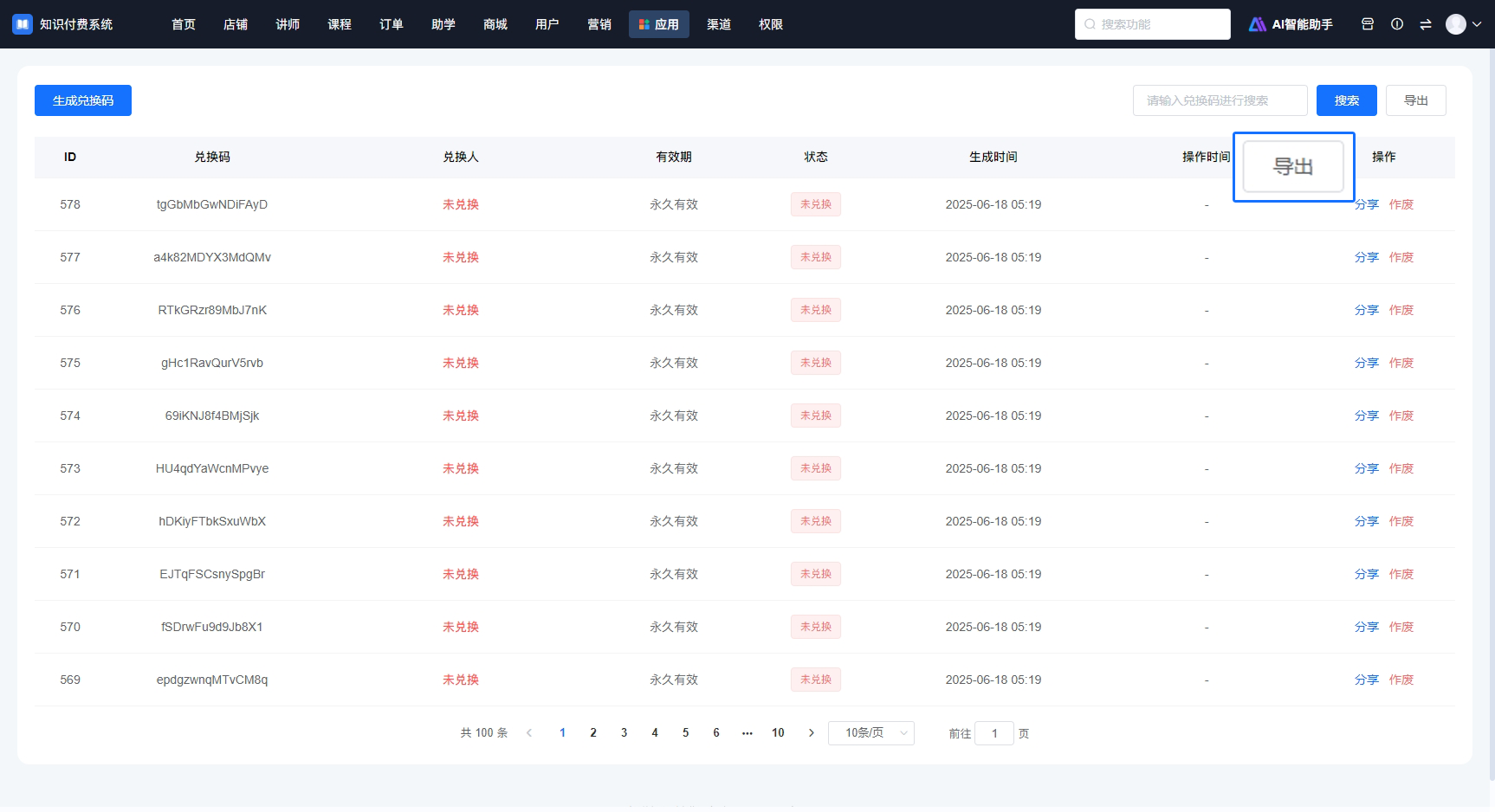
Task: Click the switch arrows icon in header
Action: click(1426, 24)
